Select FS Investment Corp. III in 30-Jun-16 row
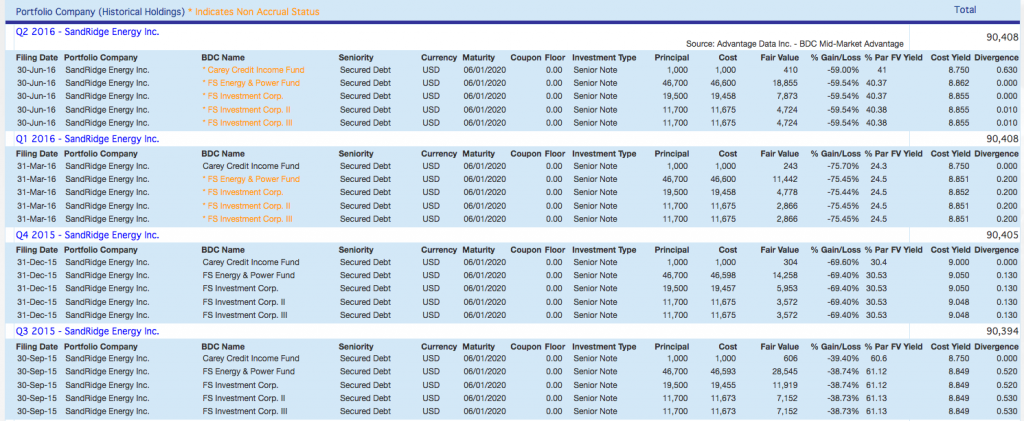 [x=246, y=122]
